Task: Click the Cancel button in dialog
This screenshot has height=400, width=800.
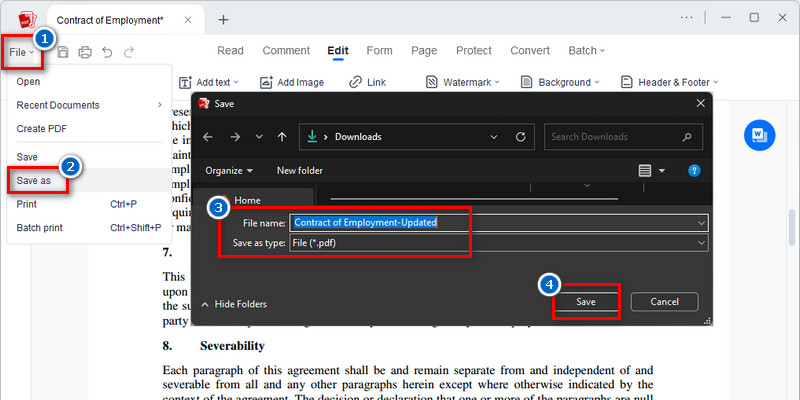Action: 664,302
